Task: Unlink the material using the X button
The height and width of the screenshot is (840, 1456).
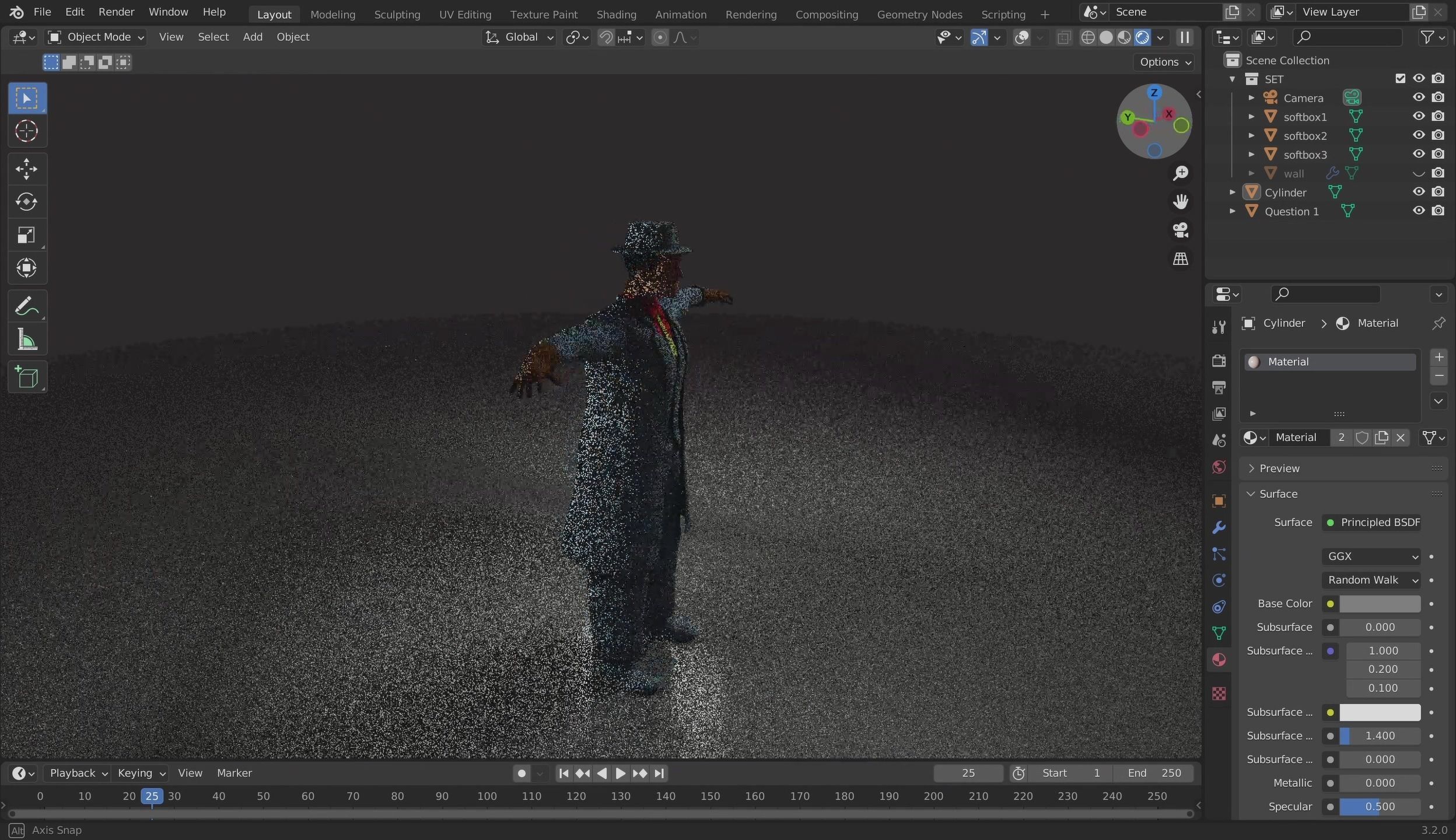Action: [x=1401, y=437]
